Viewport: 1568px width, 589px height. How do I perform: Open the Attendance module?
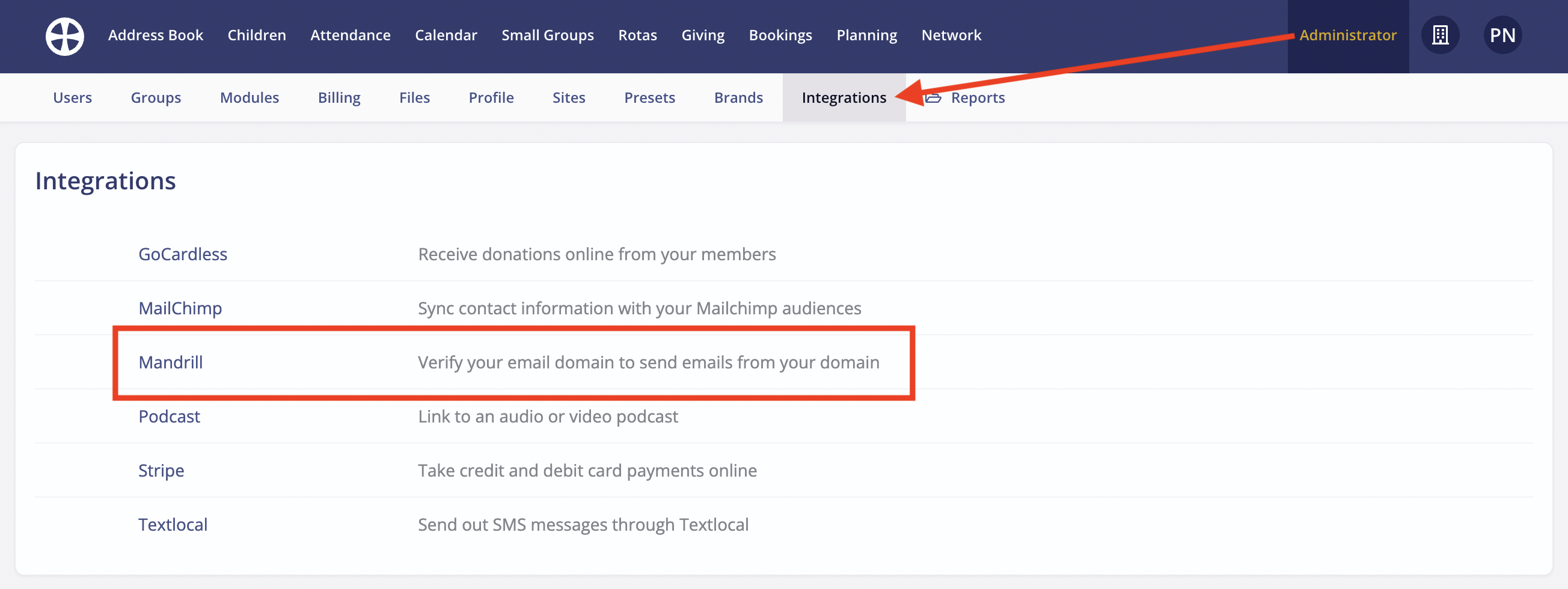(351, 35)
